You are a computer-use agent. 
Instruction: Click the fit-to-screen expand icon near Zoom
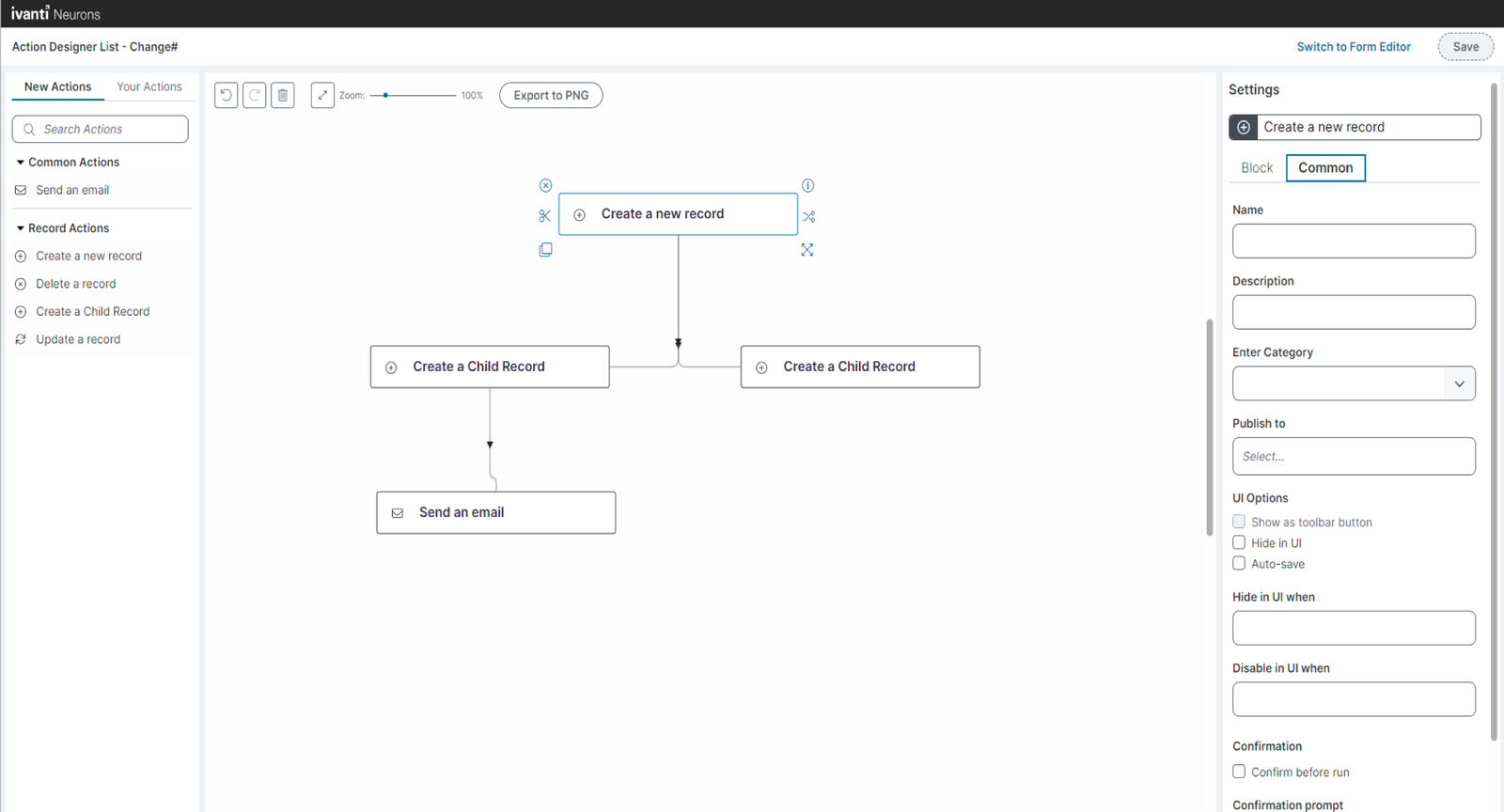pyautogui.click(x=322, y=95)
